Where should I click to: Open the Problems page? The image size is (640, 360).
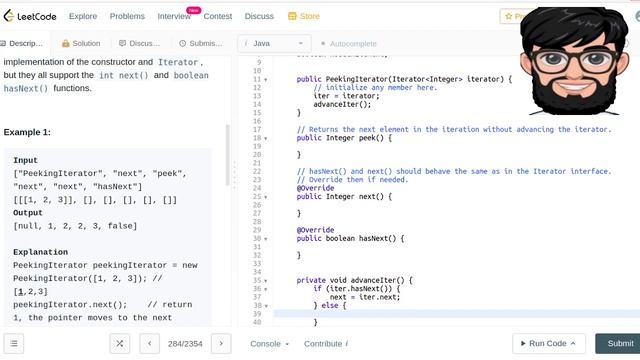(127, 16)
